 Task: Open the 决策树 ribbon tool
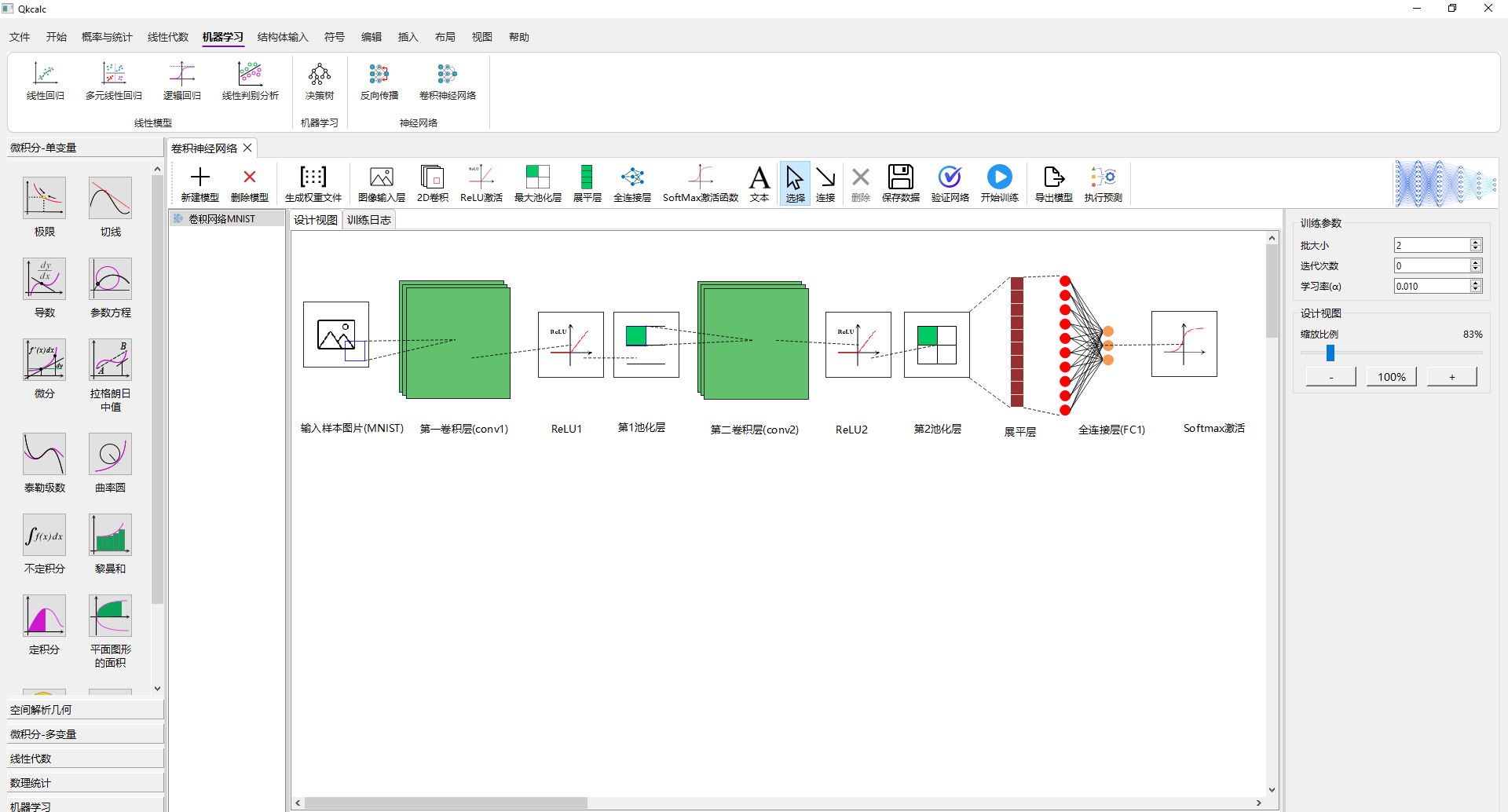tap(320, 82)
